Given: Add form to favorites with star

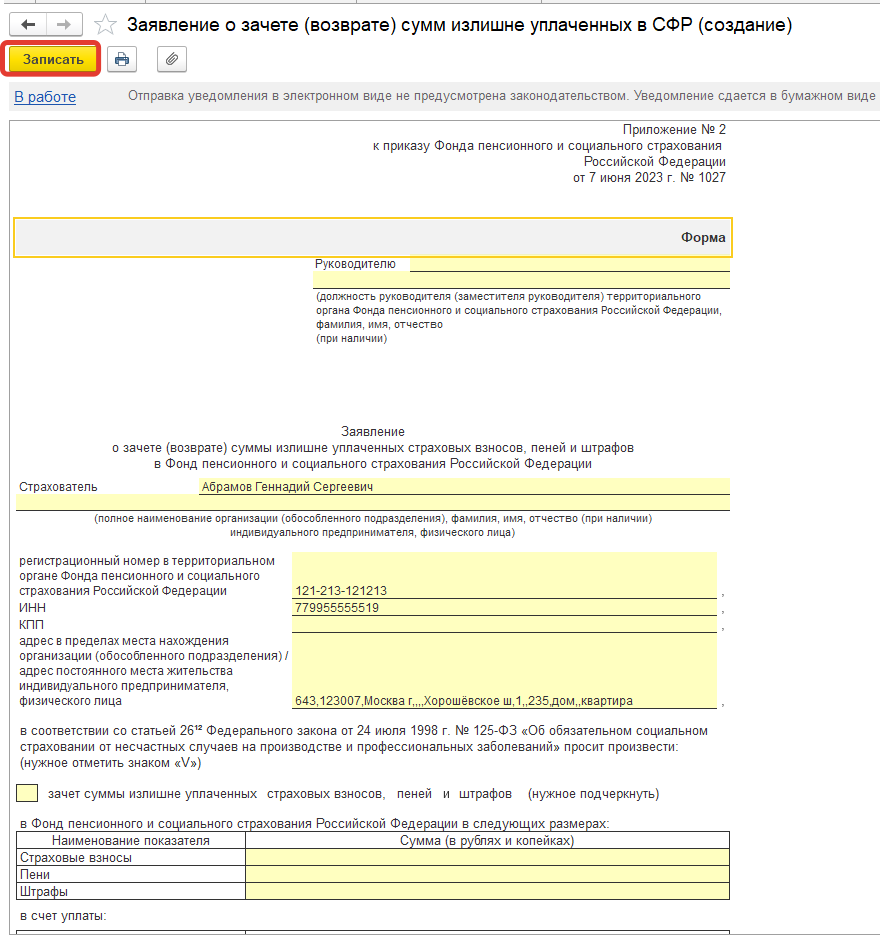Looking at the screenshot, I should click(105, 24).
